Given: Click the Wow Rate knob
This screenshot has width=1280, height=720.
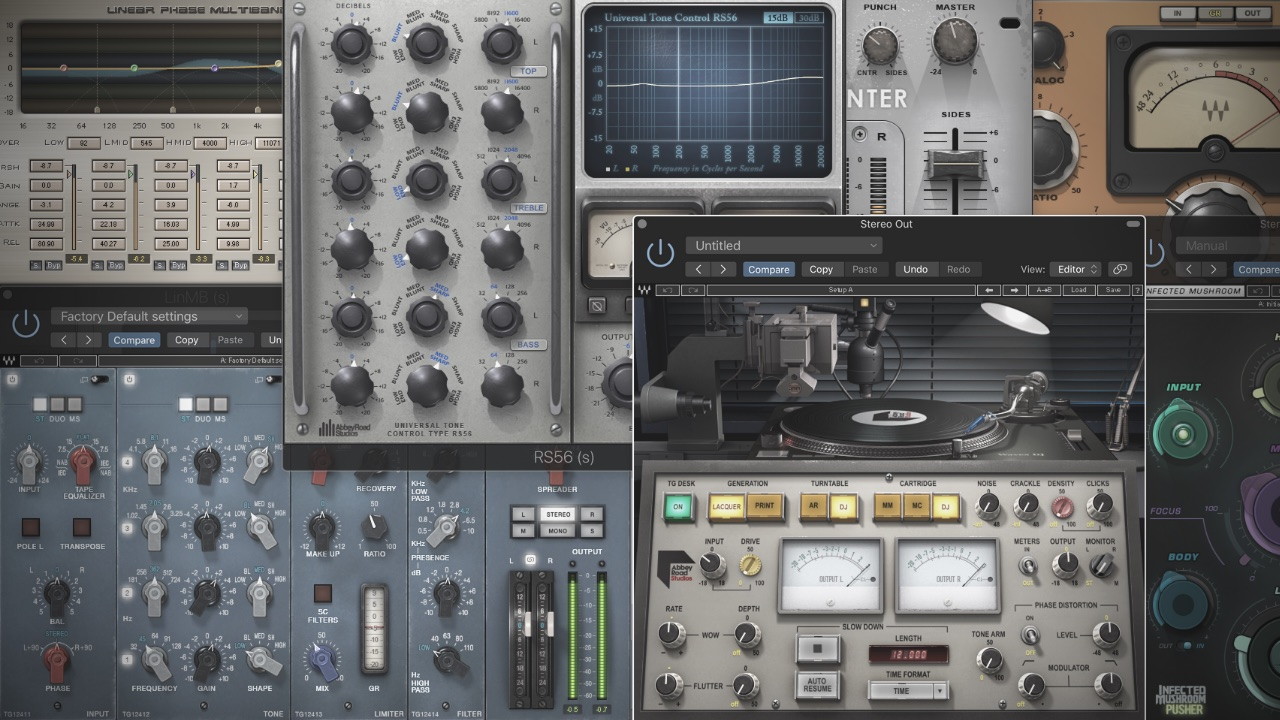Looking at the screenshot, I should click(x=671, y=632).
